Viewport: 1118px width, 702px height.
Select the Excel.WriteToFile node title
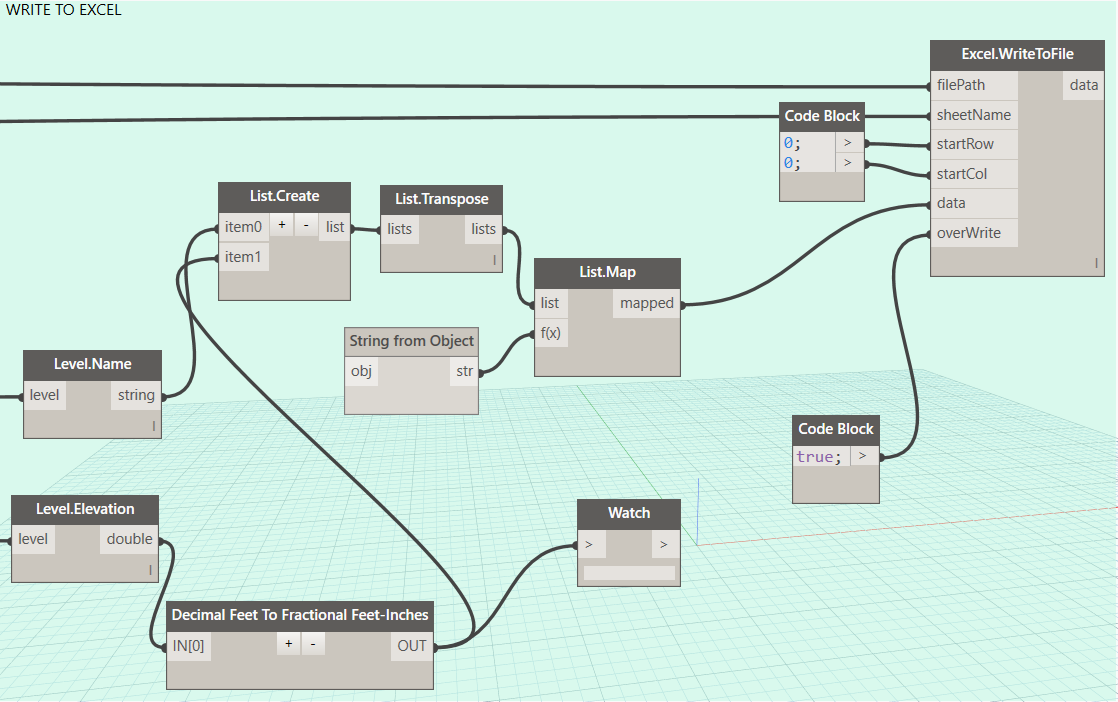tap(1017, 54)
